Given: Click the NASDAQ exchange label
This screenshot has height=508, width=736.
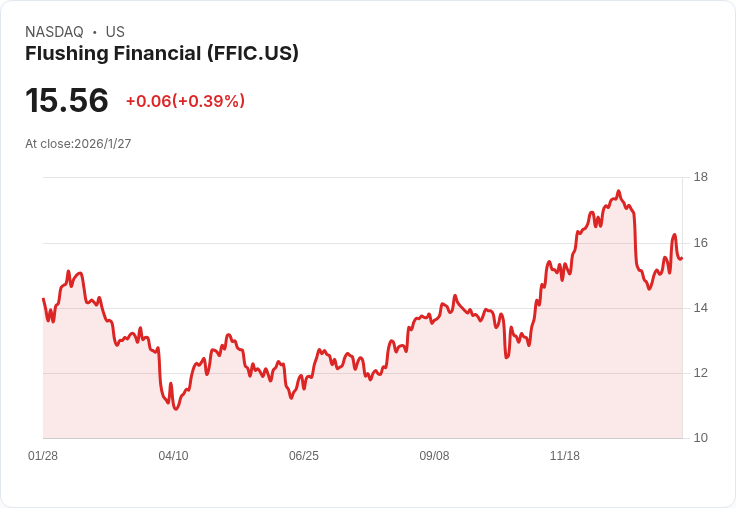Looking at the screenshot, I should coord(54,32).
